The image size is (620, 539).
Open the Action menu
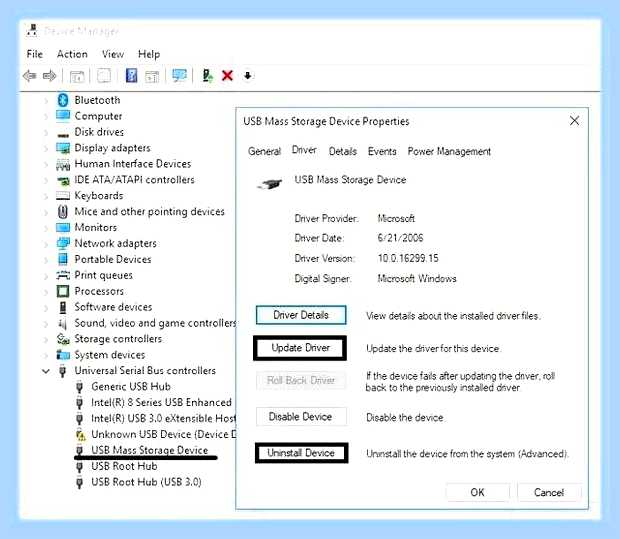72,54
